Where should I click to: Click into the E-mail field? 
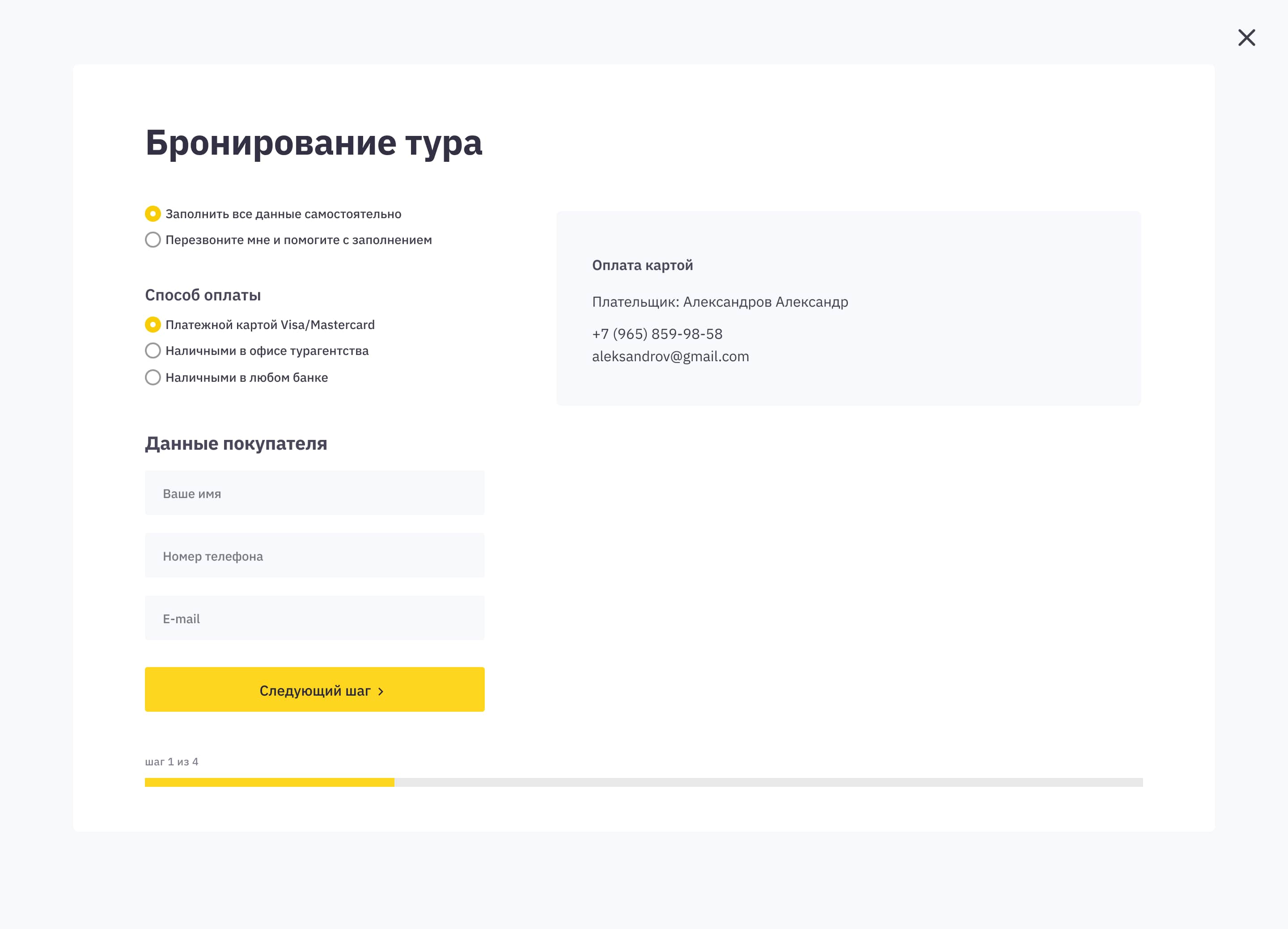point(314,618)
